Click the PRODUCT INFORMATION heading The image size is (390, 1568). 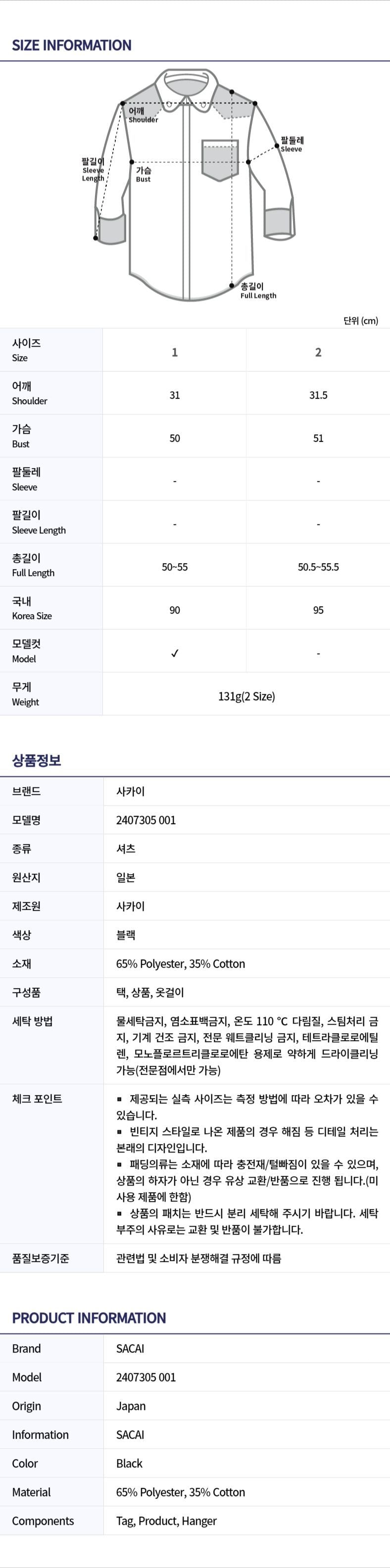pyautogui.click(x=89, y=1318)
